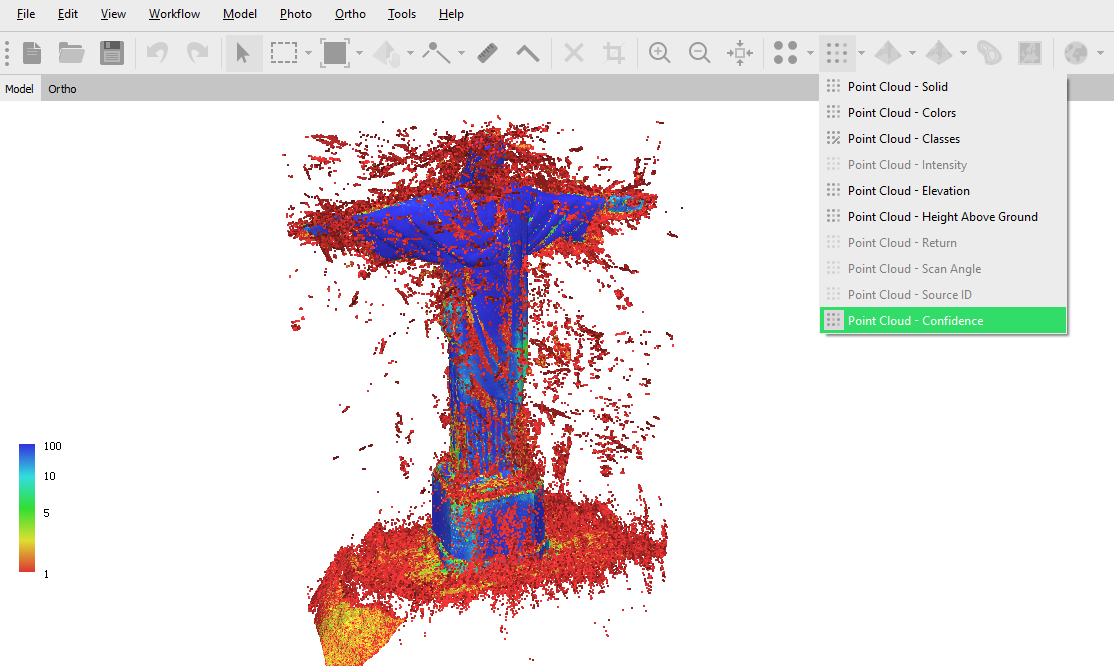1114x666 pixels.
Task: Click the Zoom In magnifier icon
Action: click(659, 53)
